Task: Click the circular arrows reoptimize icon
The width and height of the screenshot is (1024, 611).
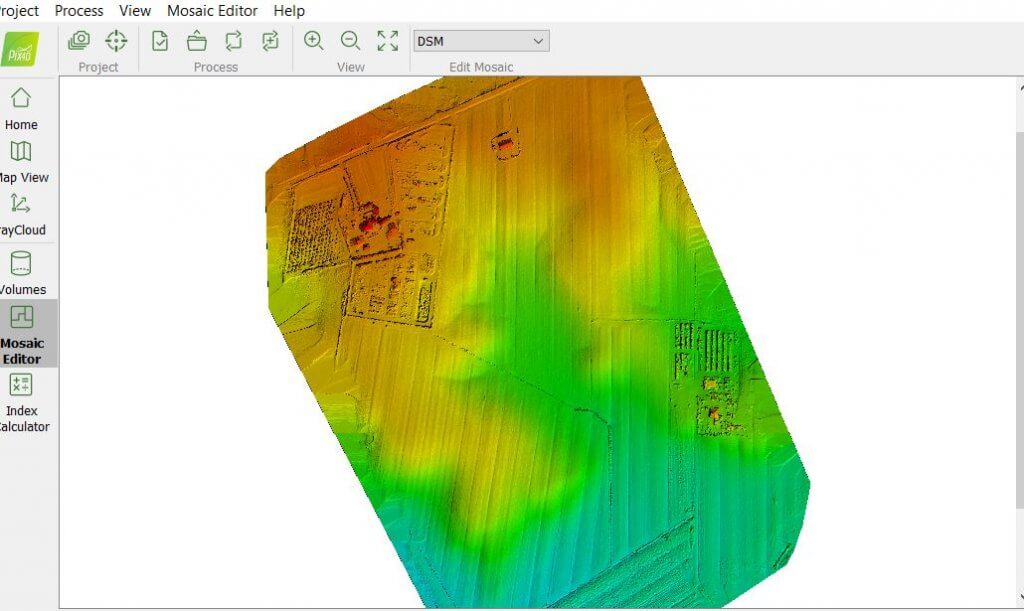Action: pos(234,41)
